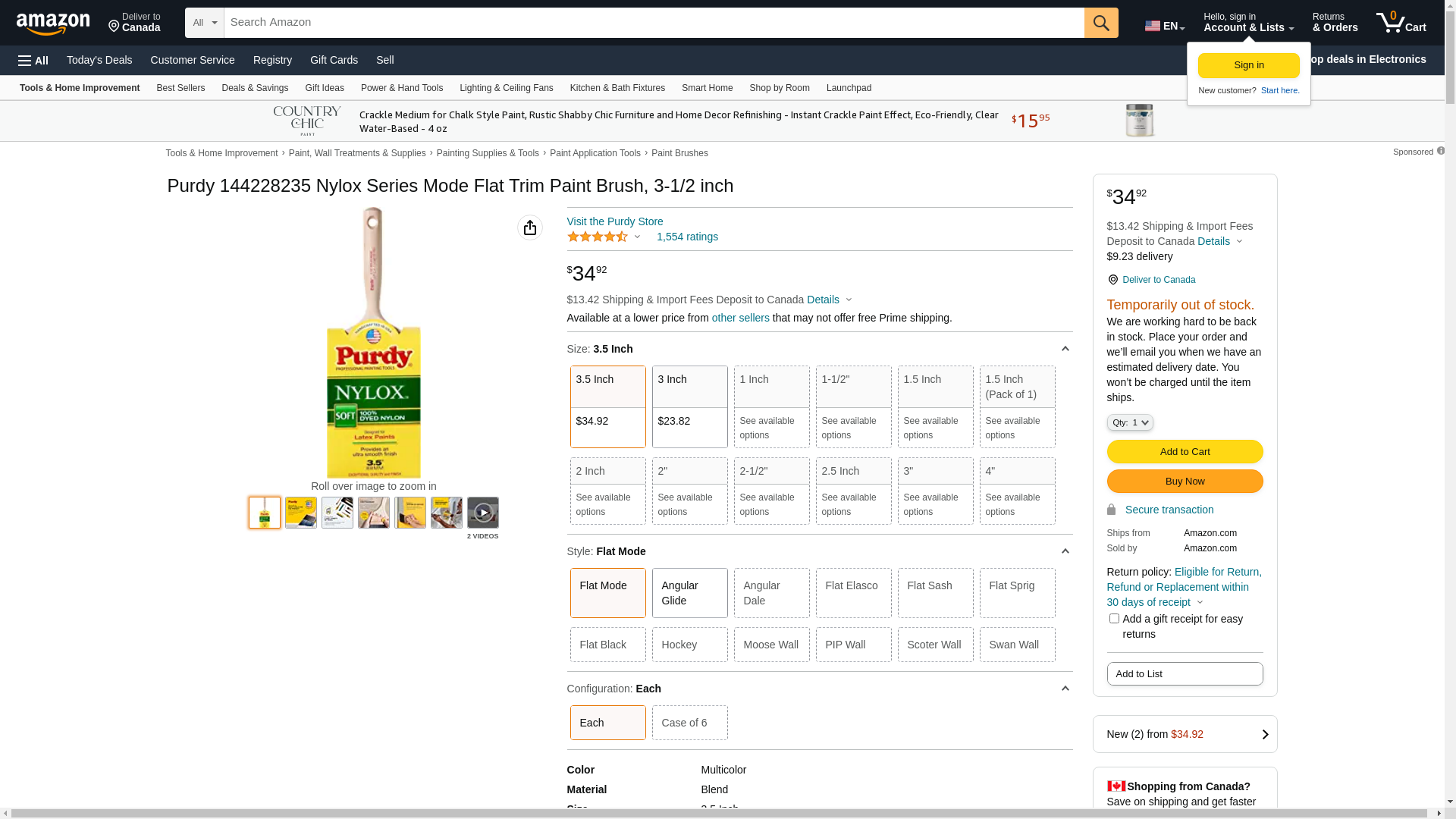Check the gift receipt checkbox
This screenshot has height=819, width=1456.
click(x=1113, y=619)
